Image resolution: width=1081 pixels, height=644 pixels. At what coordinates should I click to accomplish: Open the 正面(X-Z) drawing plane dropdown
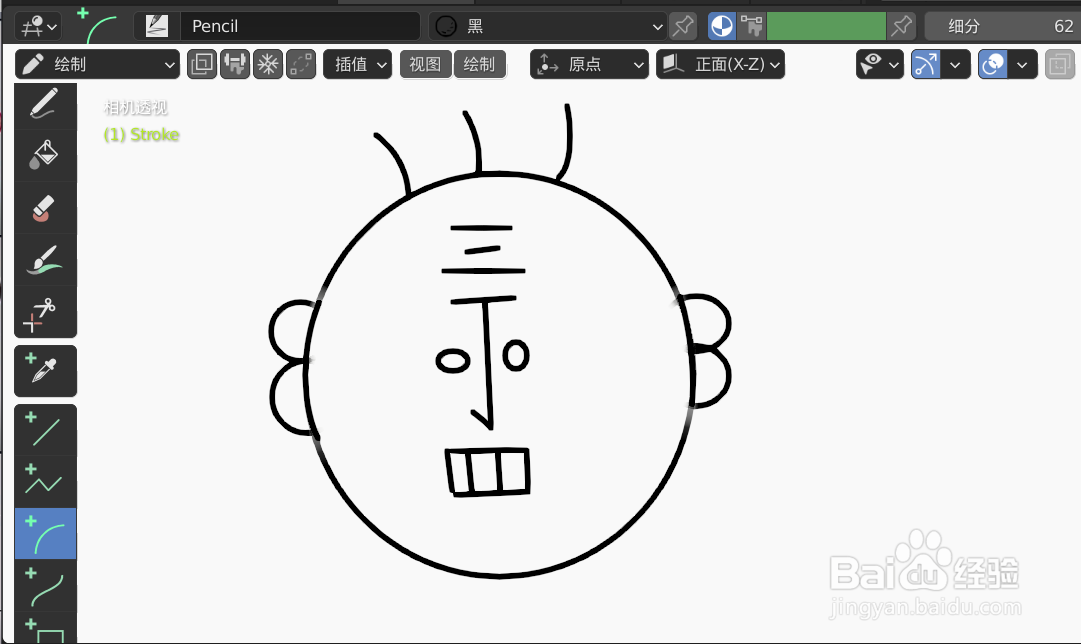coord(720,64)
